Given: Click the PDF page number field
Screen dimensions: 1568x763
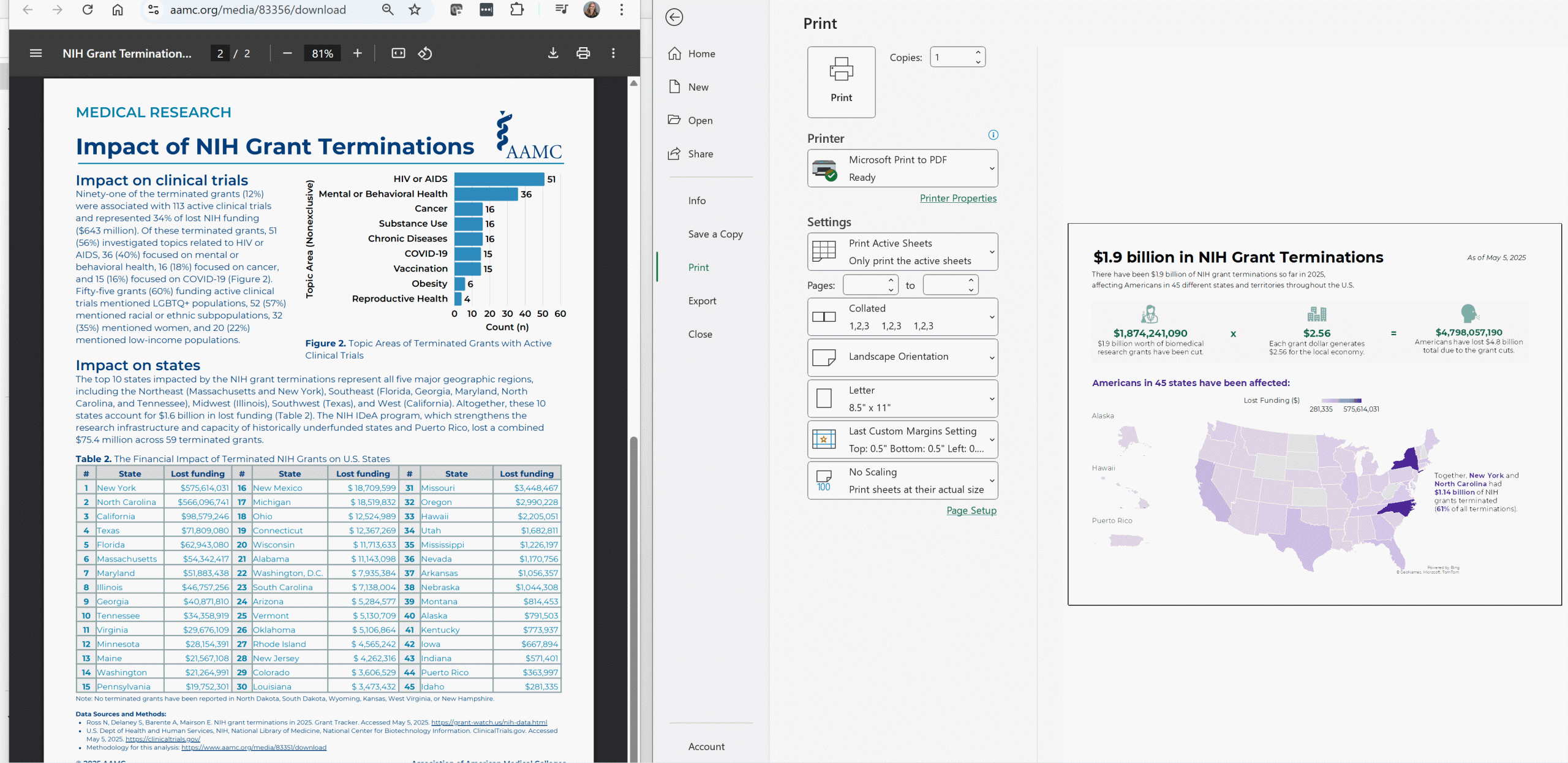Looking at the screenshot, I should 220,53.
